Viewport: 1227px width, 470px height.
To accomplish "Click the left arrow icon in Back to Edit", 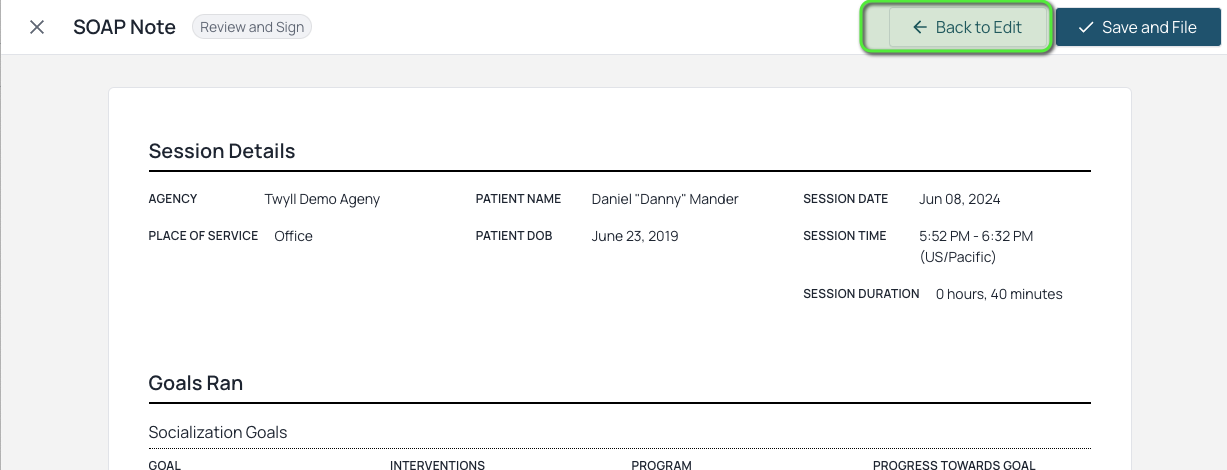I will [x=920, y=27].
